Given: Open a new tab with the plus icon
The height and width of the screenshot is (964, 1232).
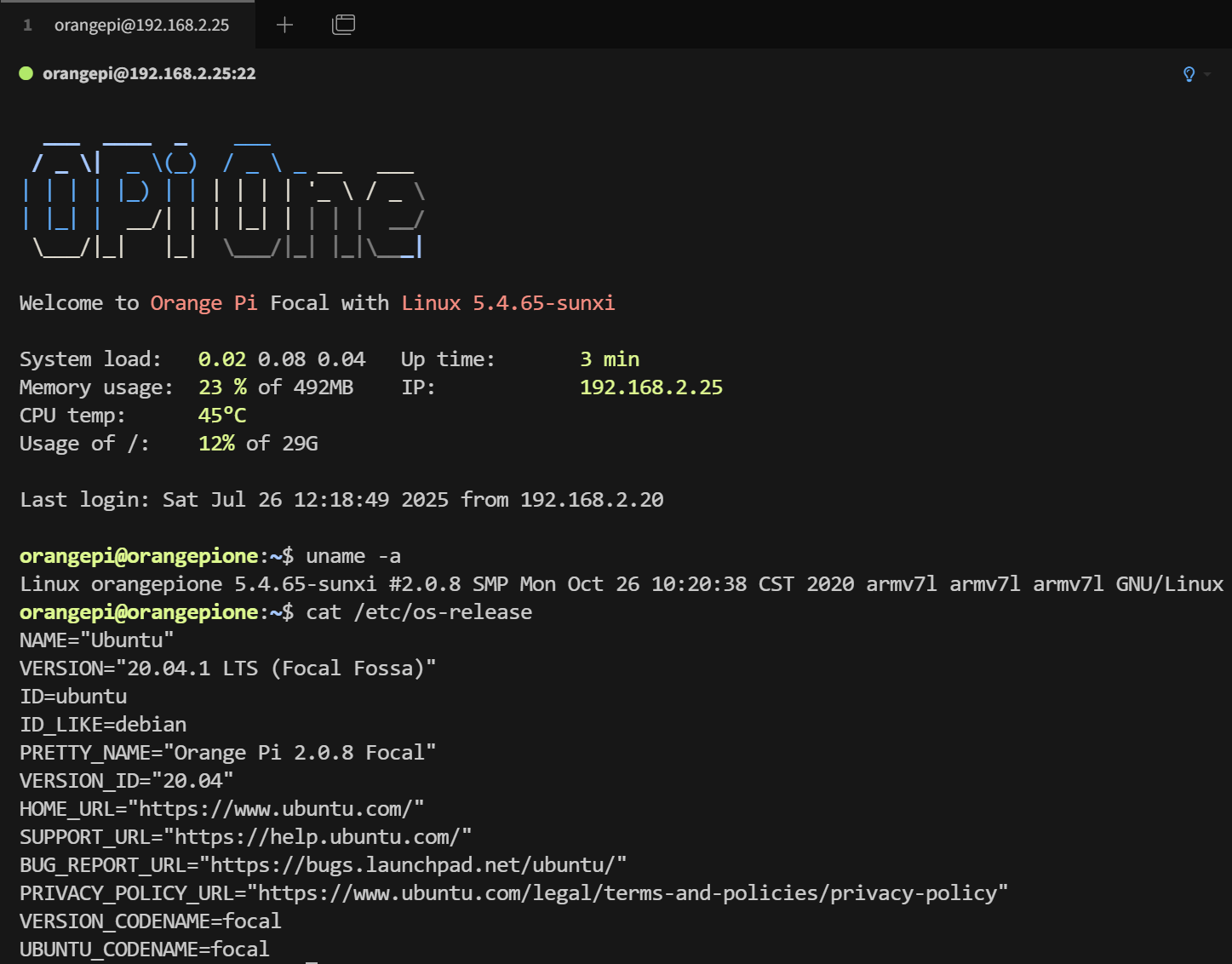Looking at the screenshot, I should pos(284,25).
